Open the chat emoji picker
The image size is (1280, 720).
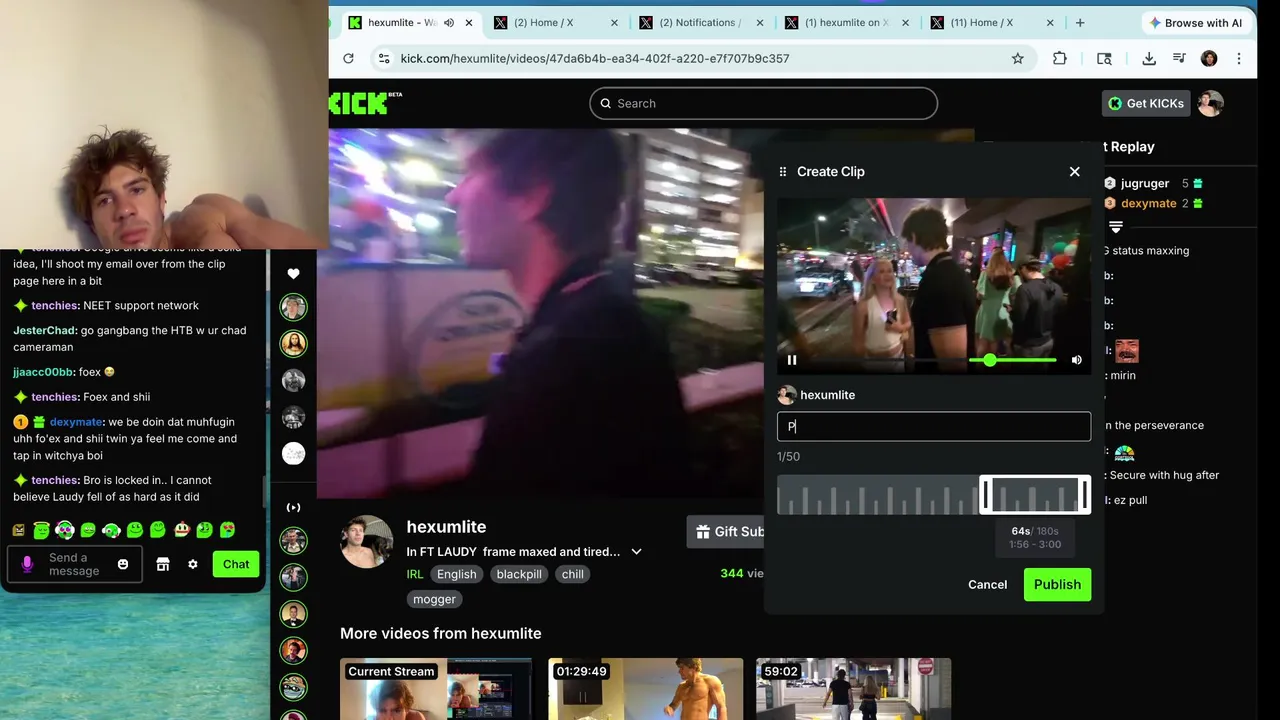click(x=123, y=564)
